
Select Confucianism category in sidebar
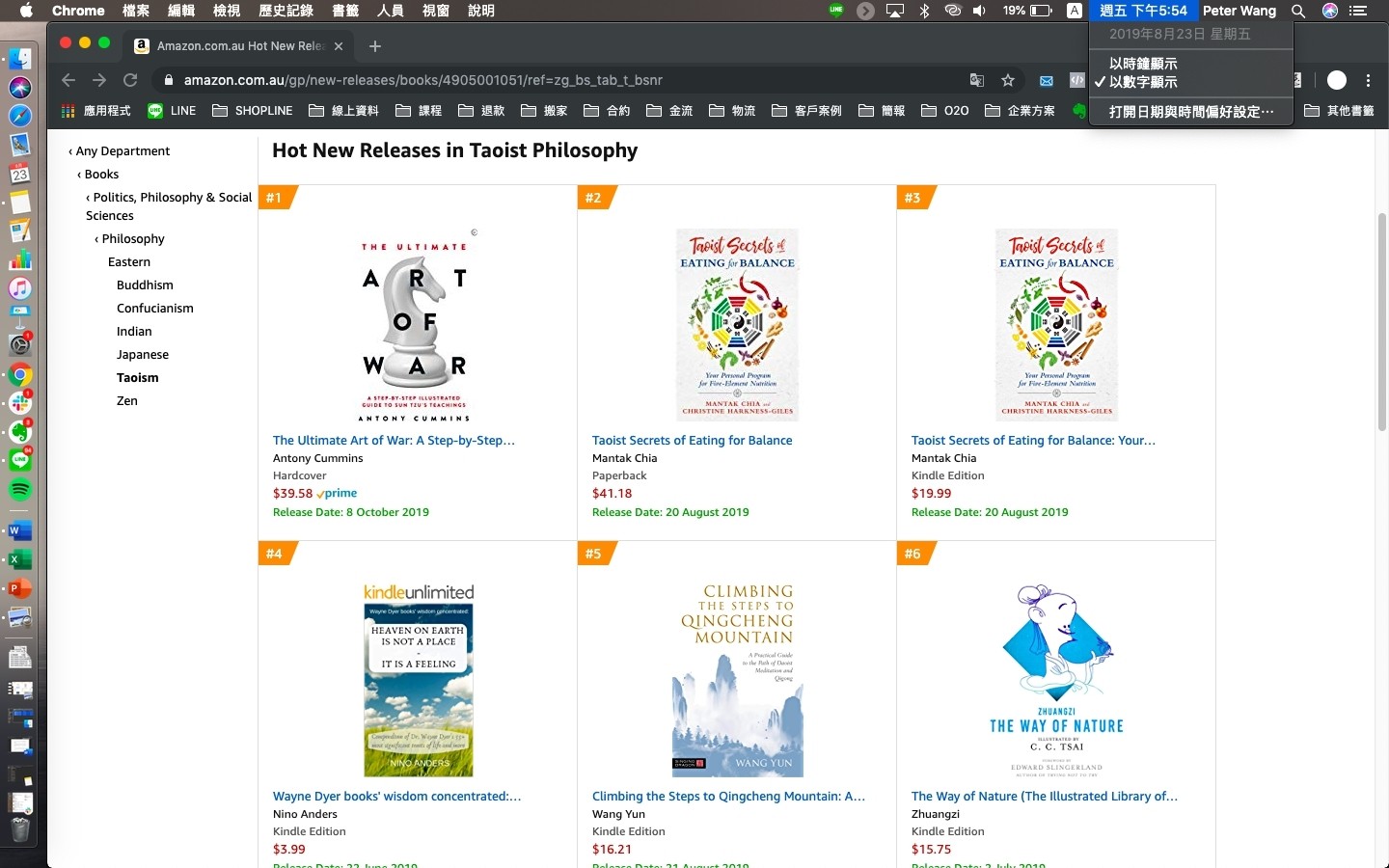[155, 309]
